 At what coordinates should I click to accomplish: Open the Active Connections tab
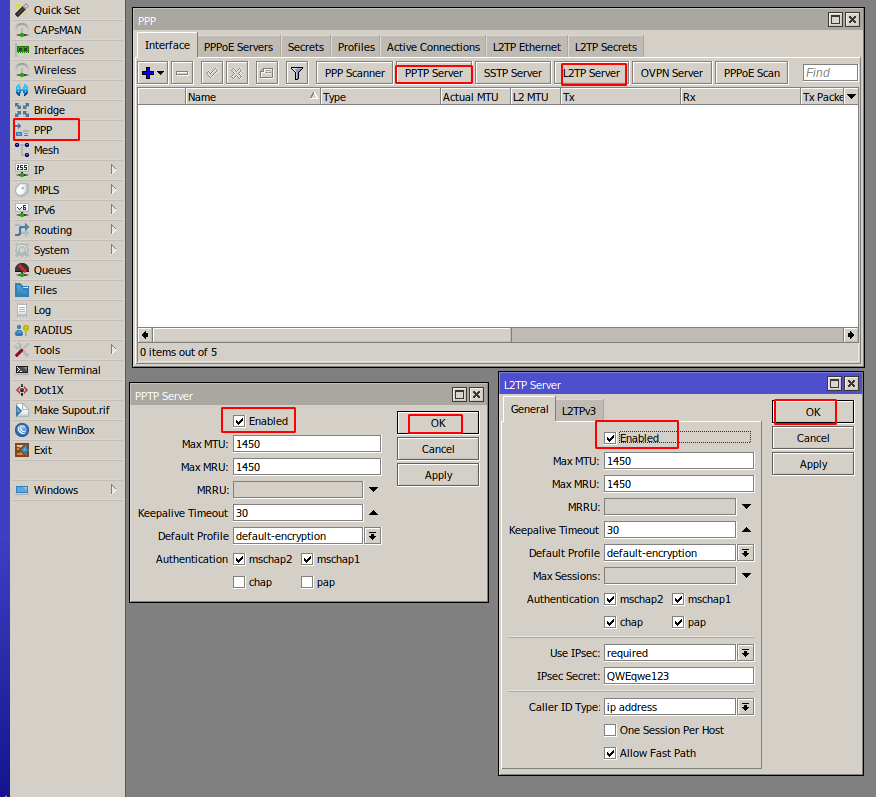tap(432, 46)
